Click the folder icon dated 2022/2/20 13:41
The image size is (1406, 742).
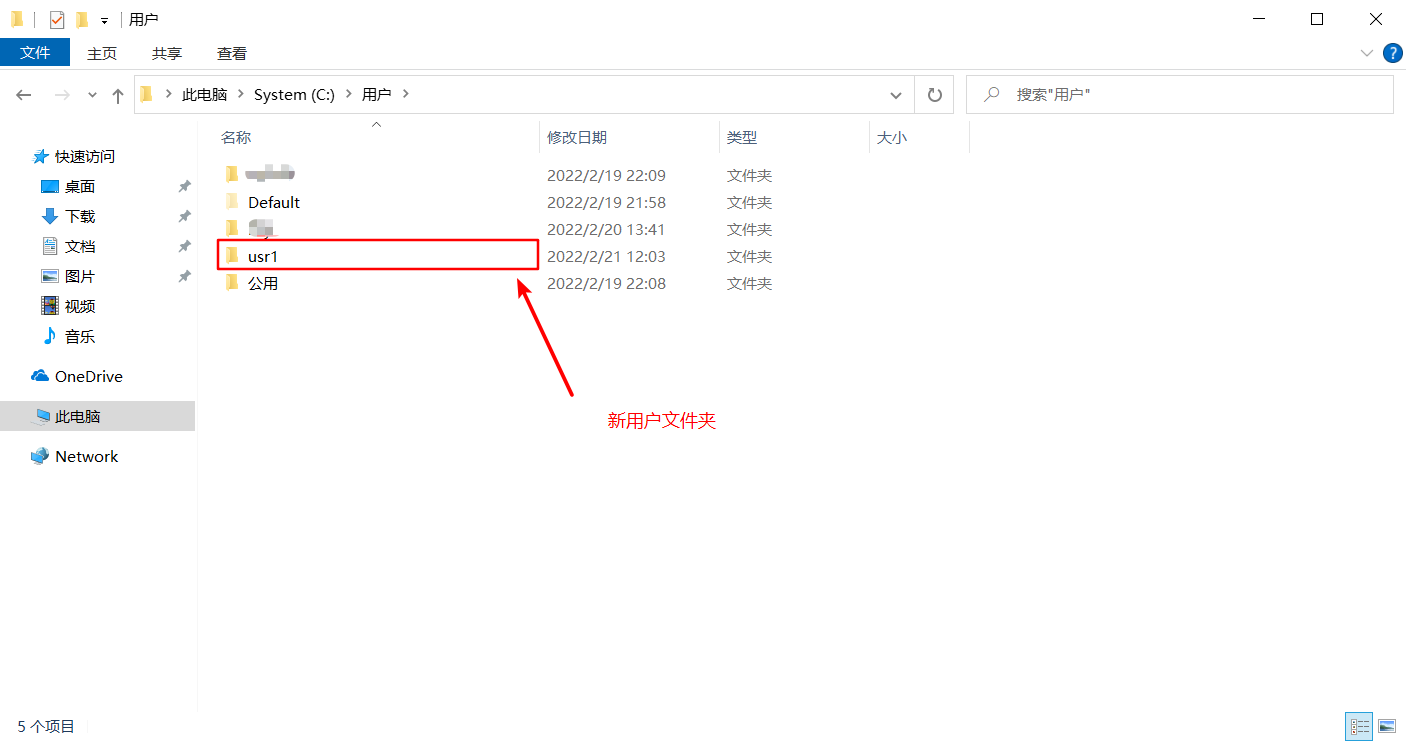[x=232, y=229]
